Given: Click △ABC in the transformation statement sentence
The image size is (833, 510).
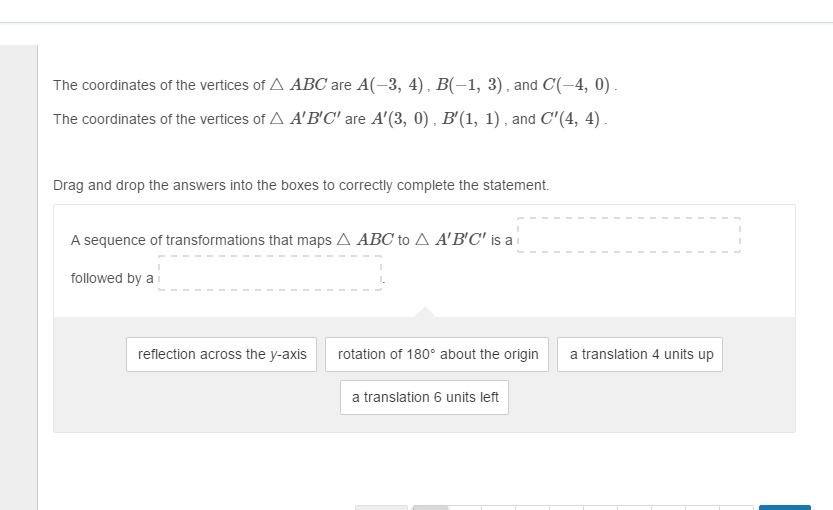Looking at the screenshot, I should [x=365, y=240].
